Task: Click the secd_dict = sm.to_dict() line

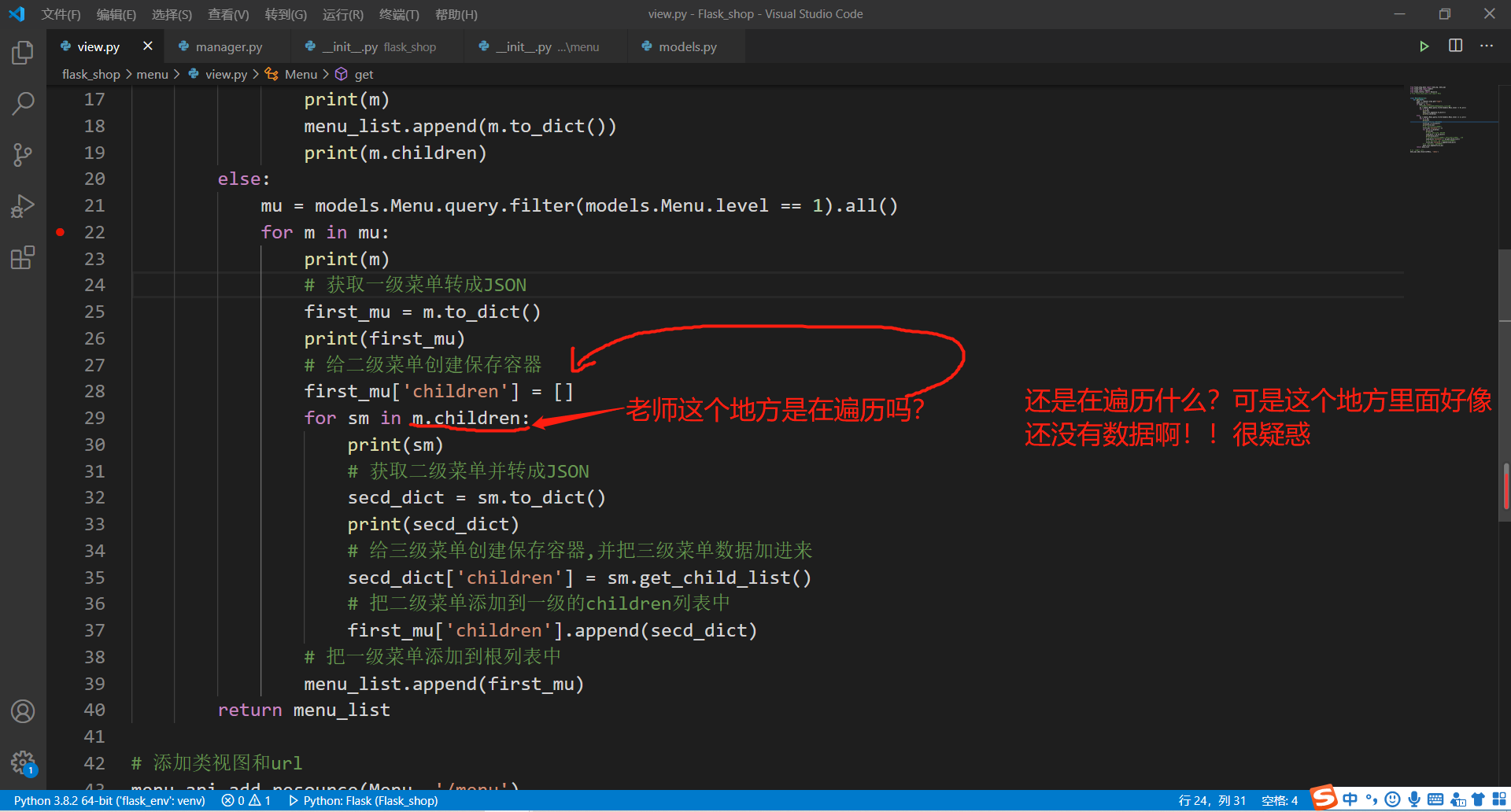Action: click(x=477, y=497)
